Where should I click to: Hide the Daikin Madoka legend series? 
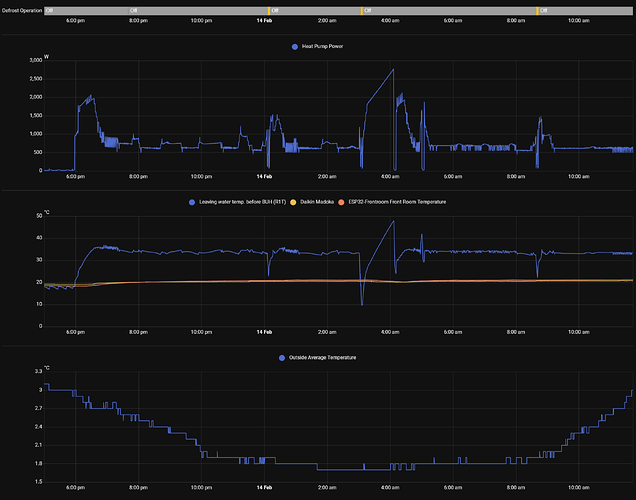312,202
